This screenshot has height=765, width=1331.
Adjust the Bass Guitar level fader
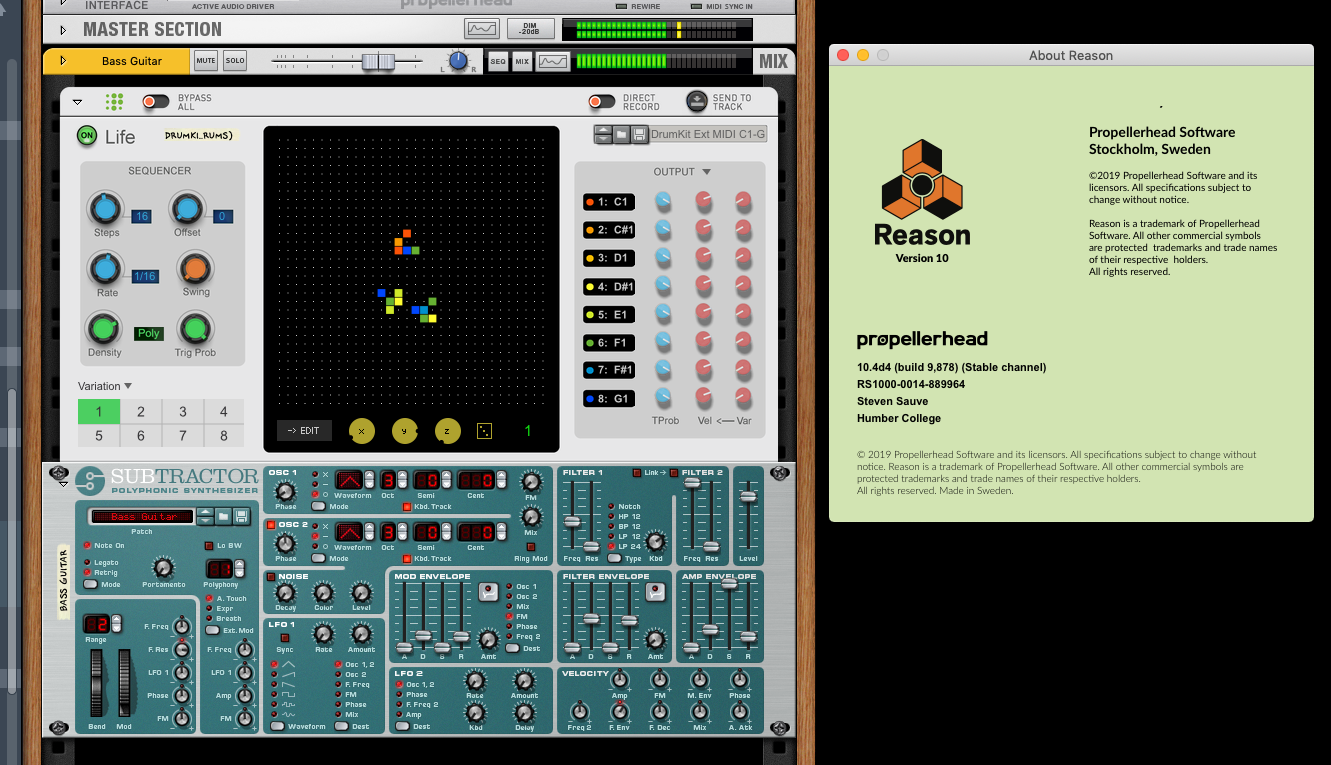point(378,62)
